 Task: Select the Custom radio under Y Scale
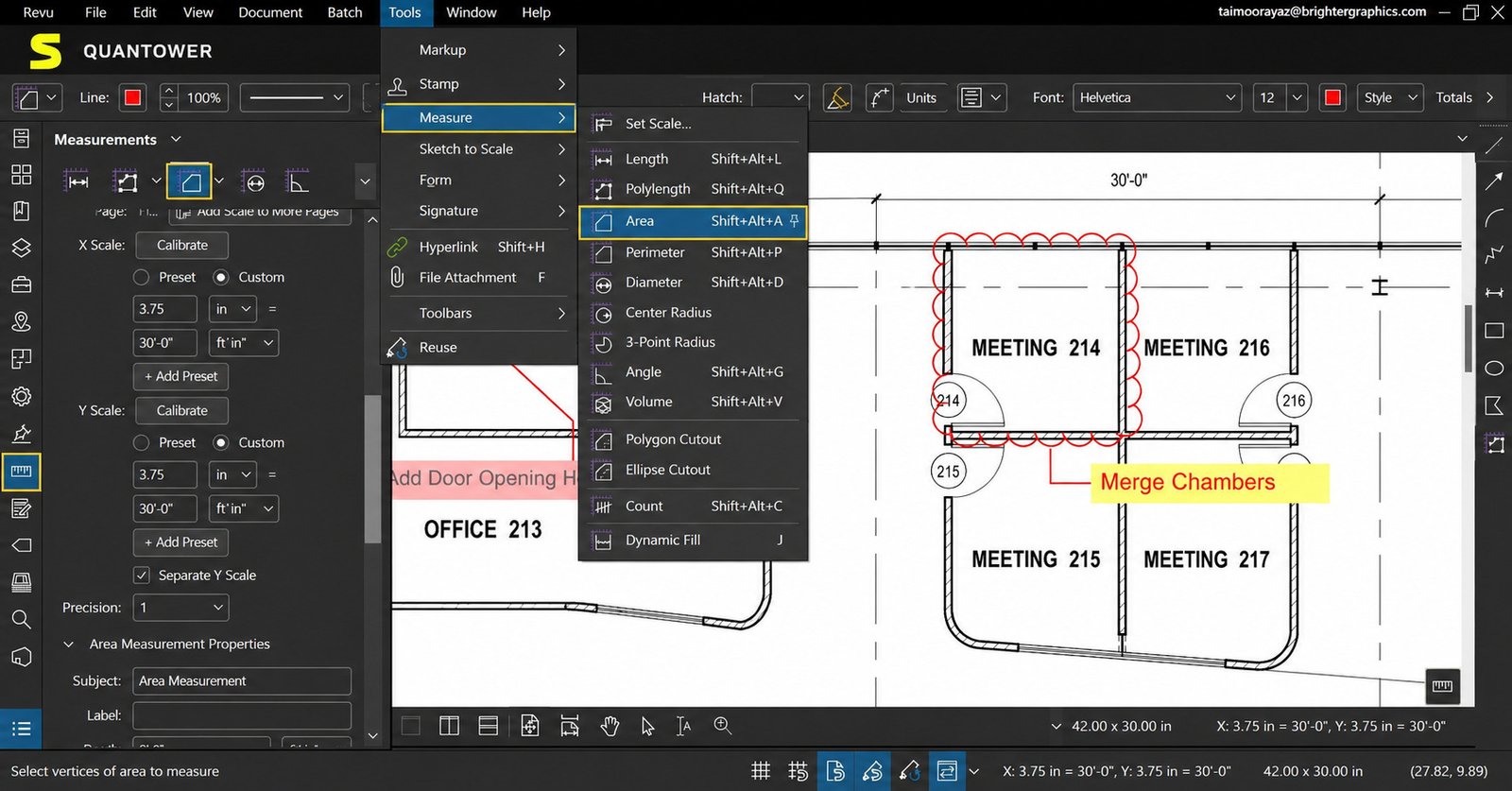pos(221,442)
